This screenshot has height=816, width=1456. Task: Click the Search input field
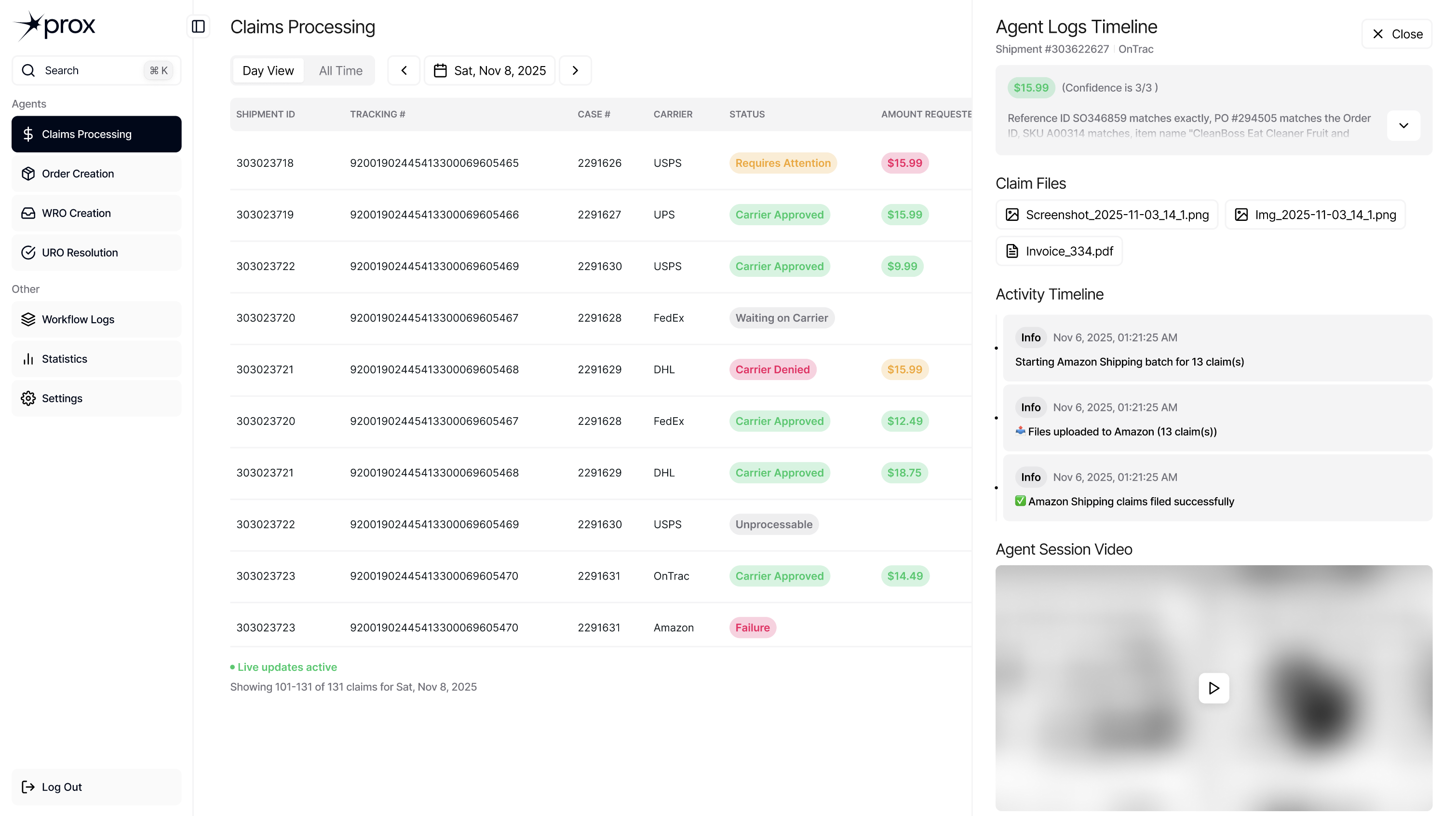point(91,71)
